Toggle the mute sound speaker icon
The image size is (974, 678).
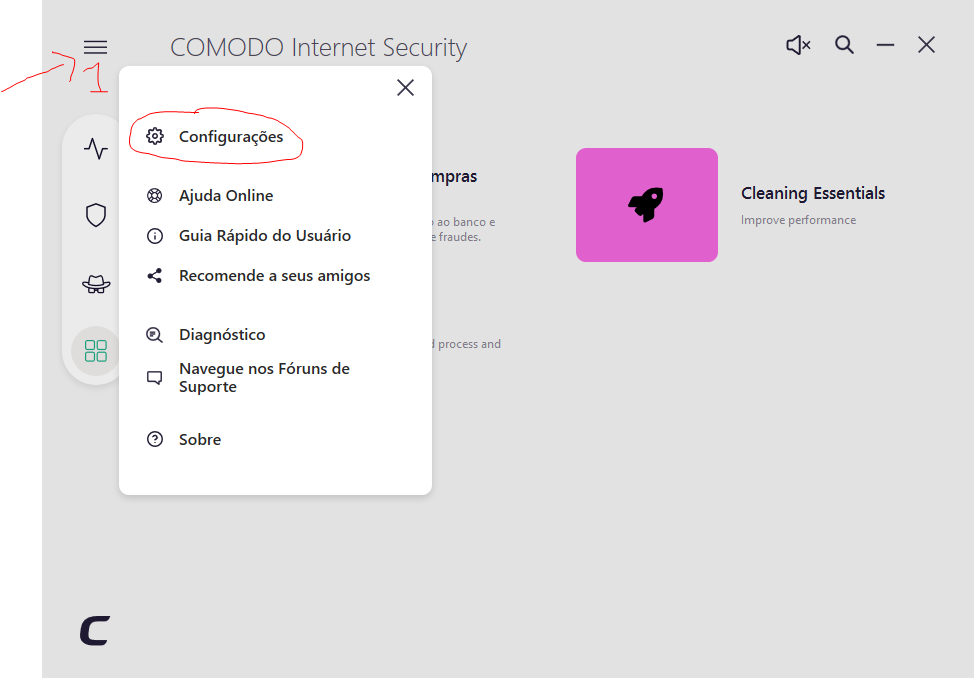[x=798, y=45]
